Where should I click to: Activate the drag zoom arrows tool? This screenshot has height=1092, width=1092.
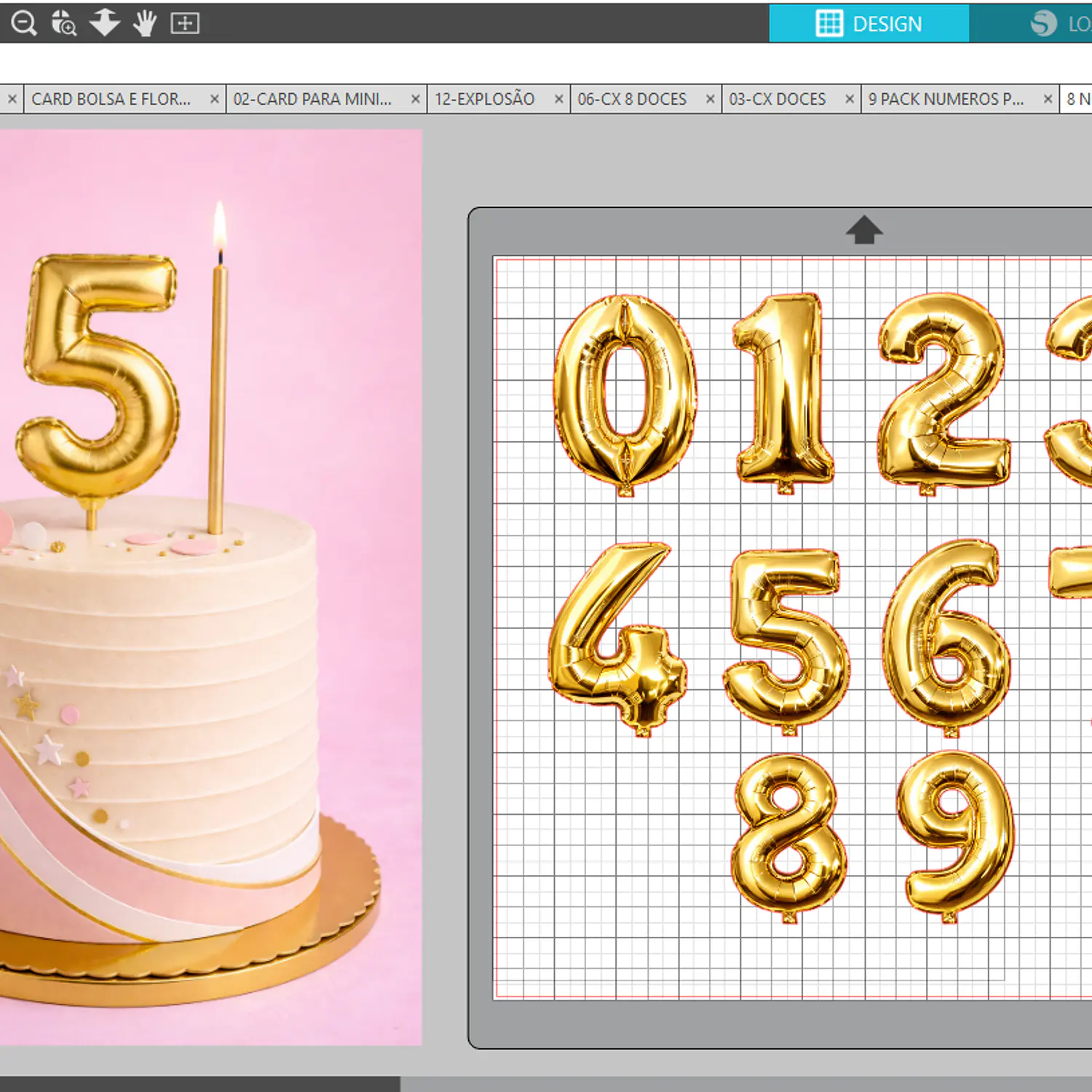(x=105, y=23)
